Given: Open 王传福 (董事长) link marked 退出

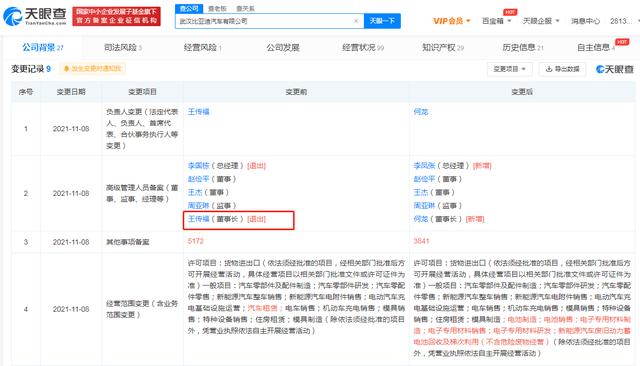Looking at the screenshot, I should (x=198, y=219).
